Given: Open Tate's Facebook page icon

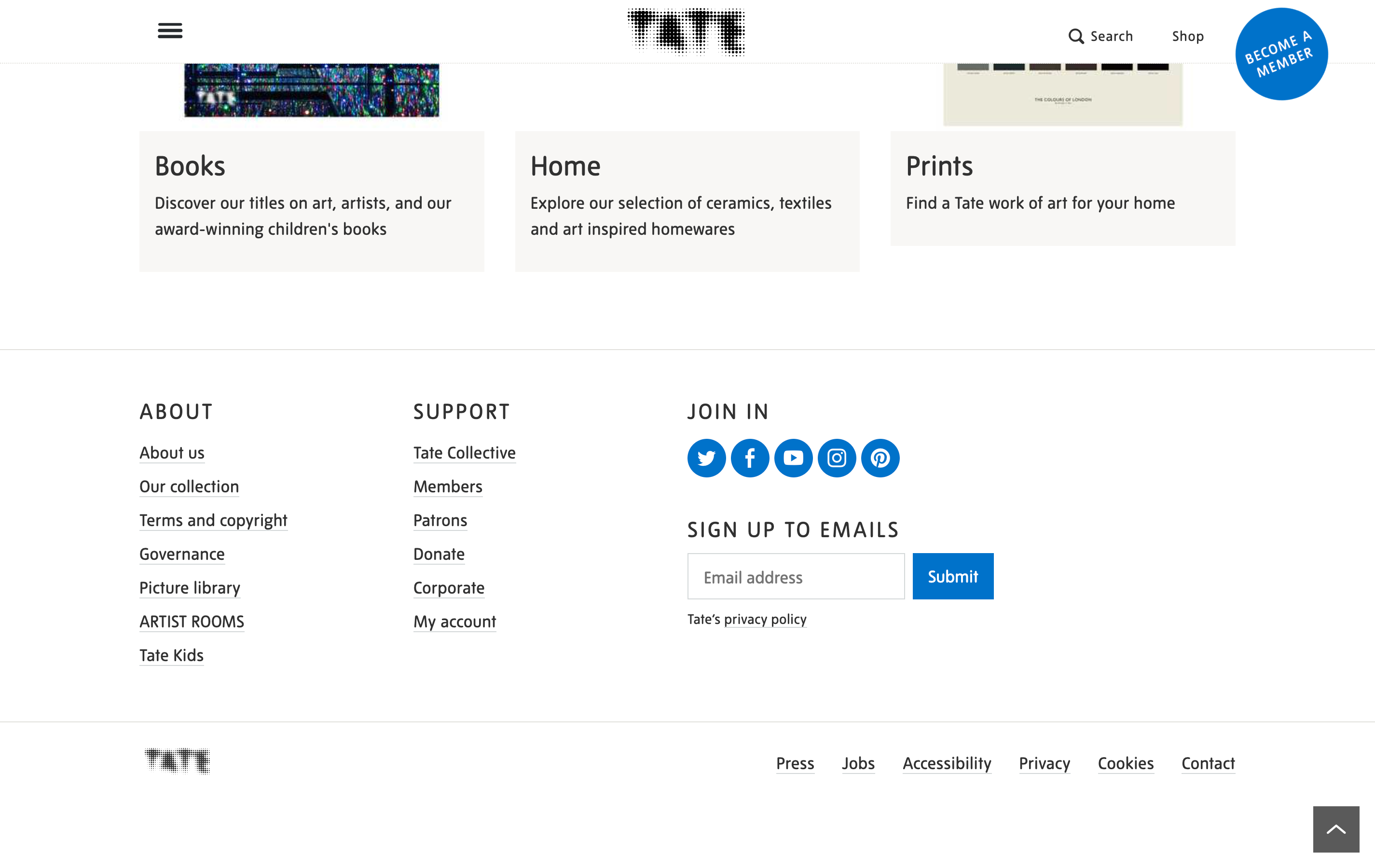Looking at the screenshot, I should click(x=750, y=458).
